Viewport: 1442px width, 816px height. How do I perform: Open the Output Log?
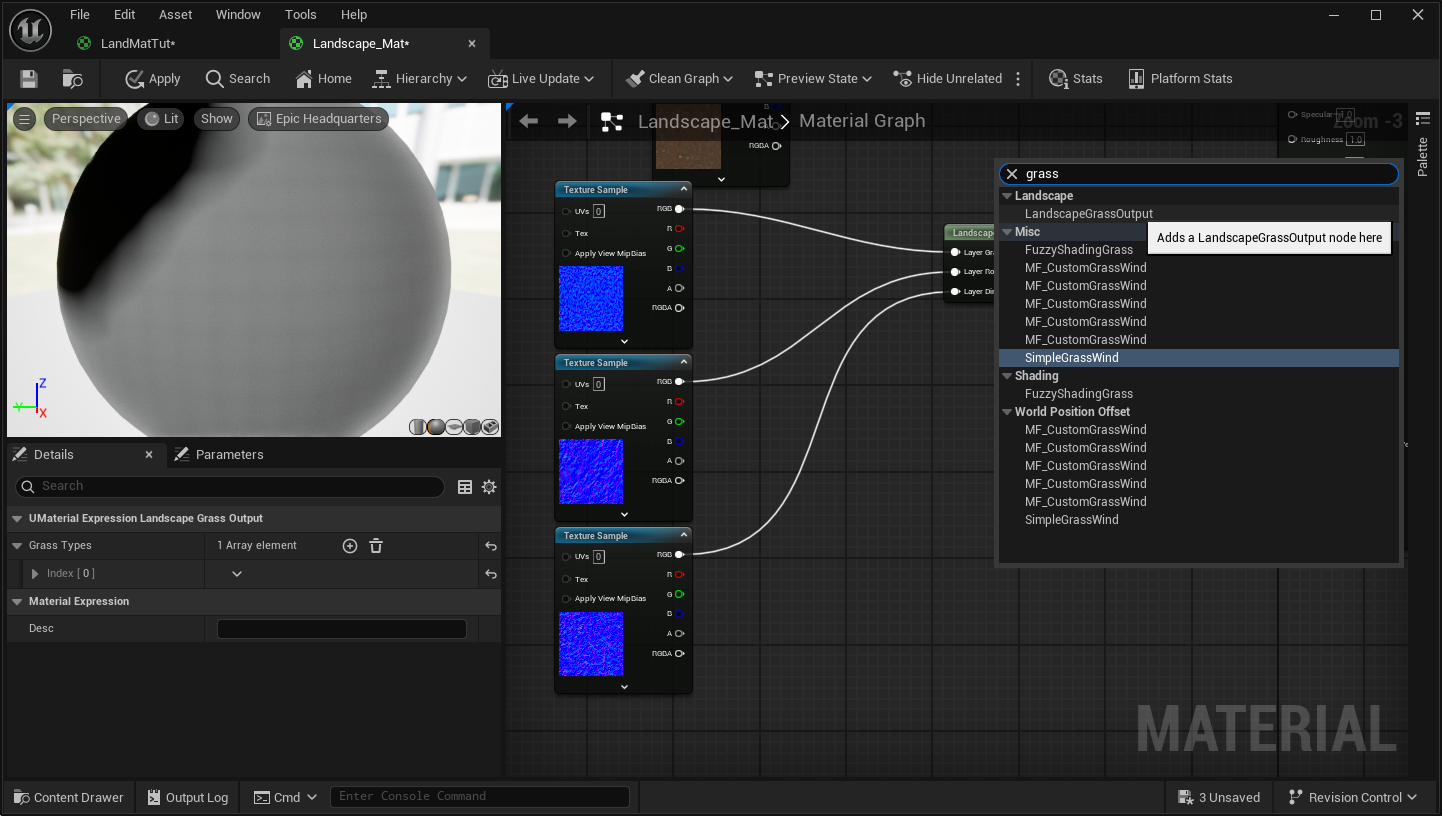(x=187, y=797)
